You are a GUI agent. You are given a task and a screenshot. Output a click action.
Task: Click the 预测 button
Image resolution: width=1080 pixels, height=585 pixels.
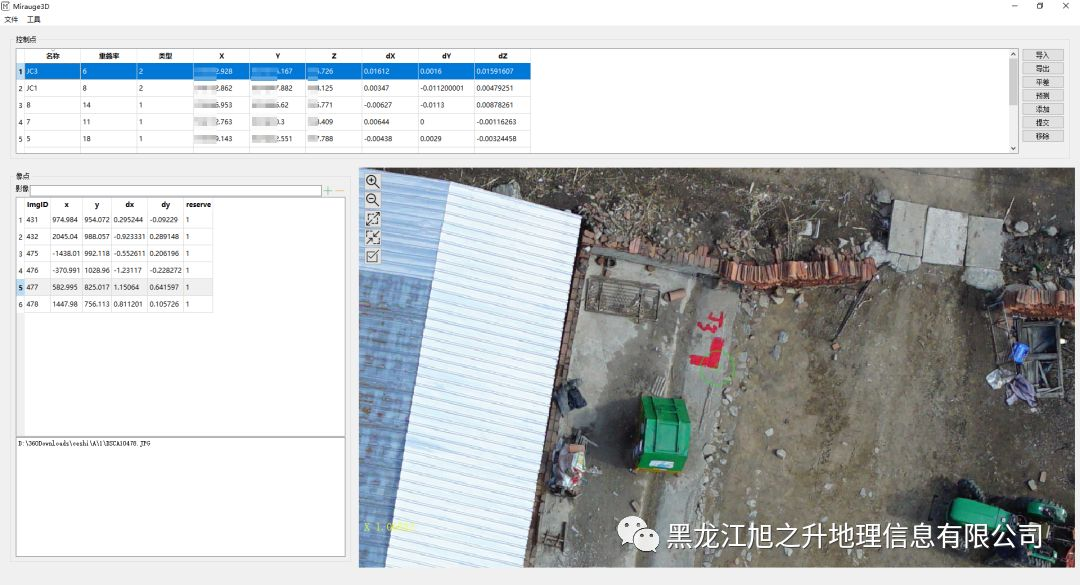pyautogui.click(x=1042, y=95)
